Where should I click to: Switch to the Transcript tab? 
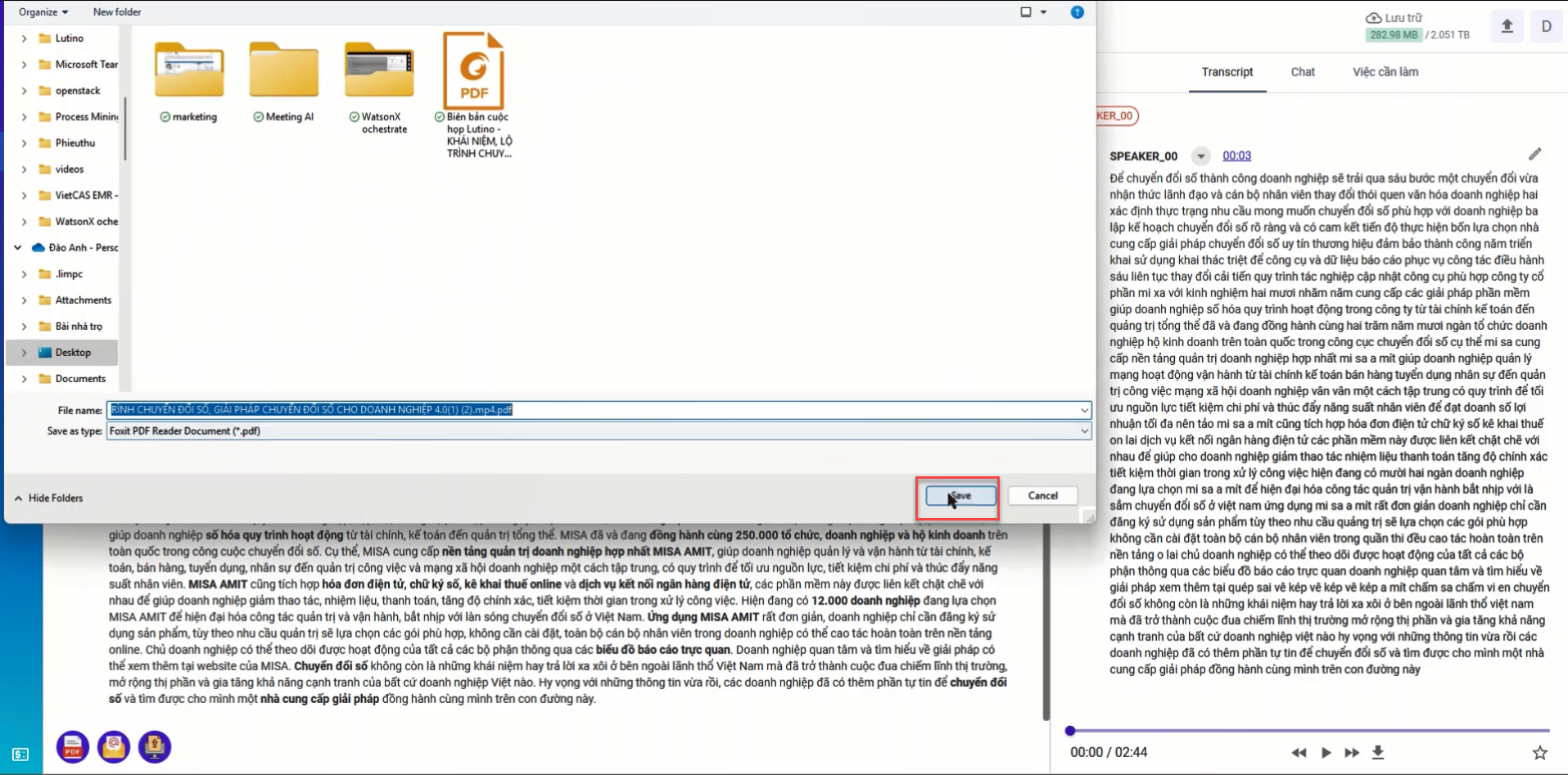click(x=1227, y=72)
